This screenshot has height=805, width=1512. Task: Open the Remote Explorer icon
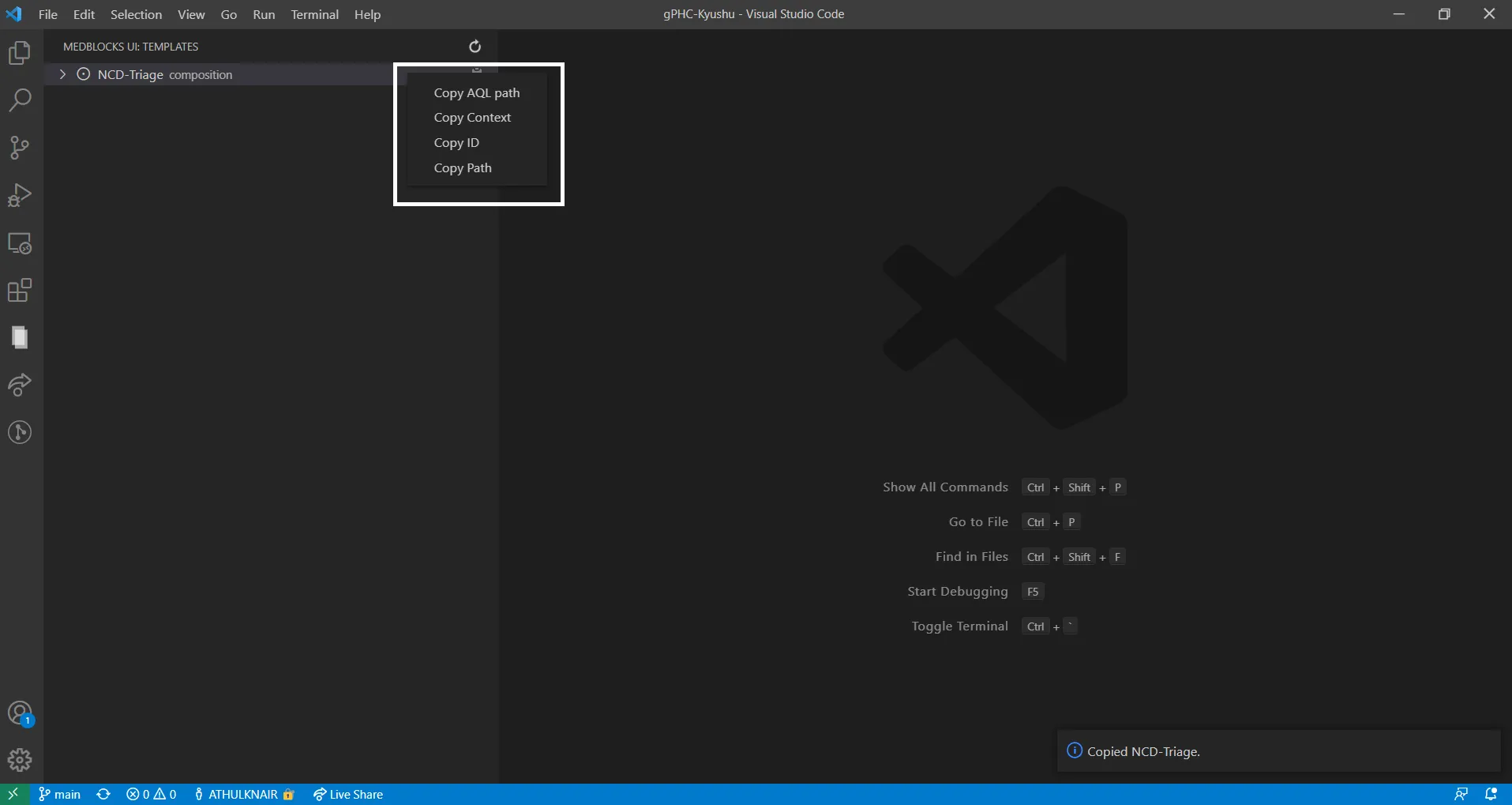[20, 243]
